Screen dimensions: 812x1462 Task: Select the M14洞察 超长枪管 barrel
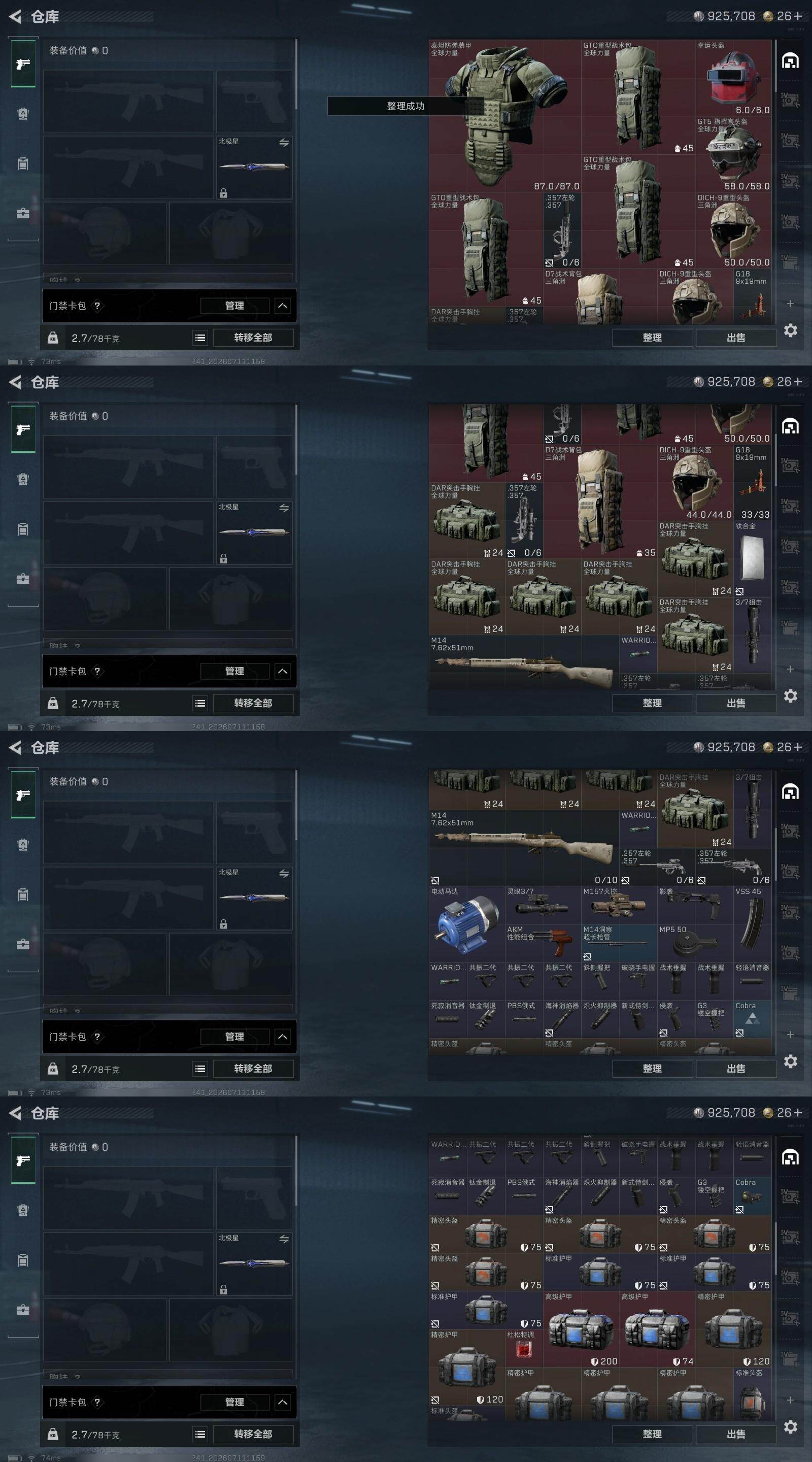619,943
